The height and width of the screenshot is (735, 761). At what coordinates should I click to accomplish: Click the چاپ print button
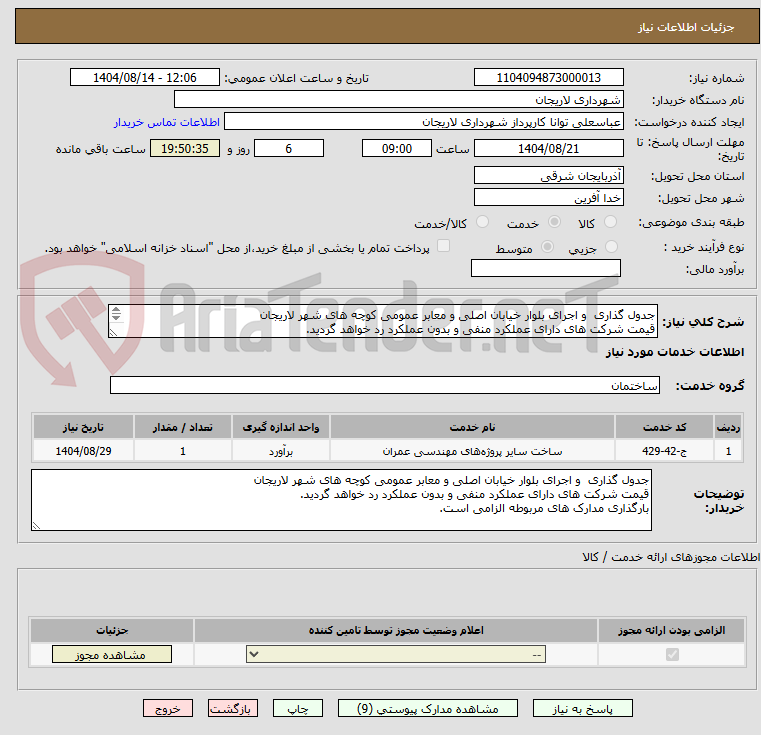(298, 708)
